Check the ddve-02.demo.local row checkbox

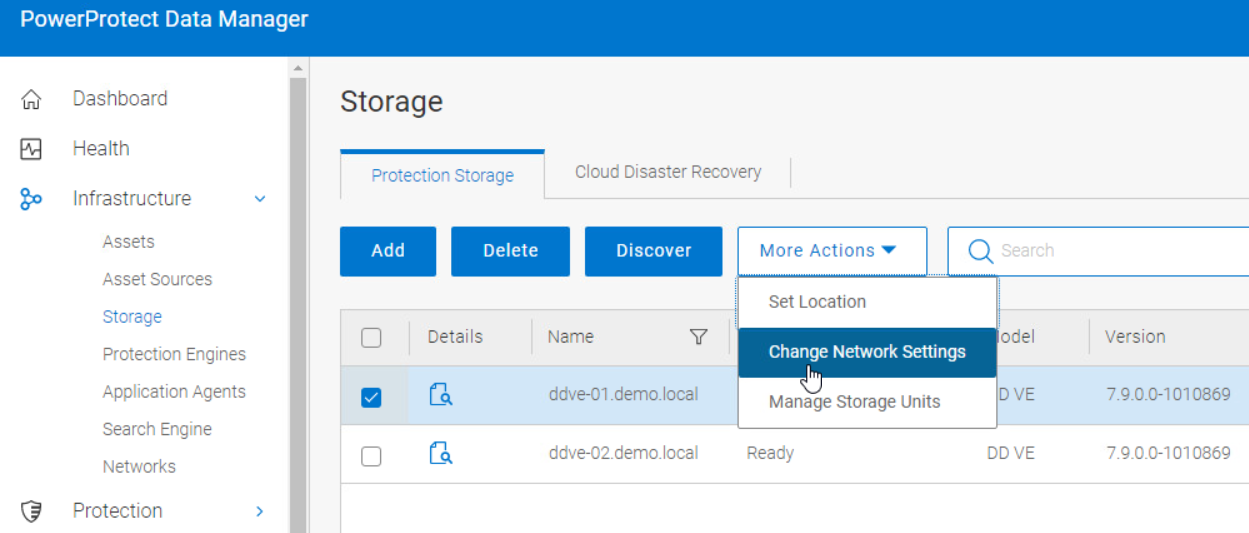click(371, 456)
